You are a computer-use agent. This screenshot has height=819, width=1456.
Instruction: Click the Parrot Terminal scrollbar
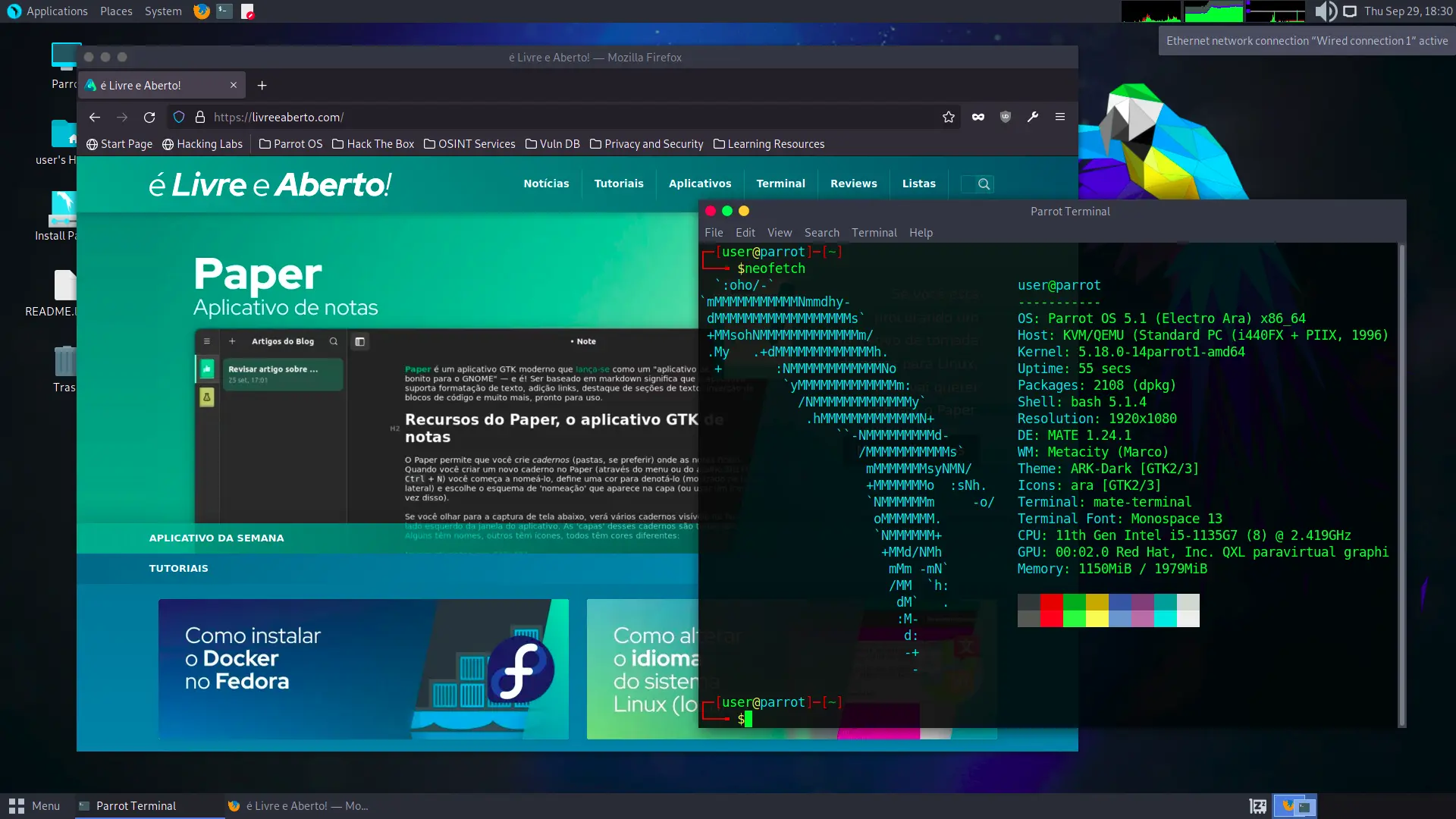point(1402,485)
